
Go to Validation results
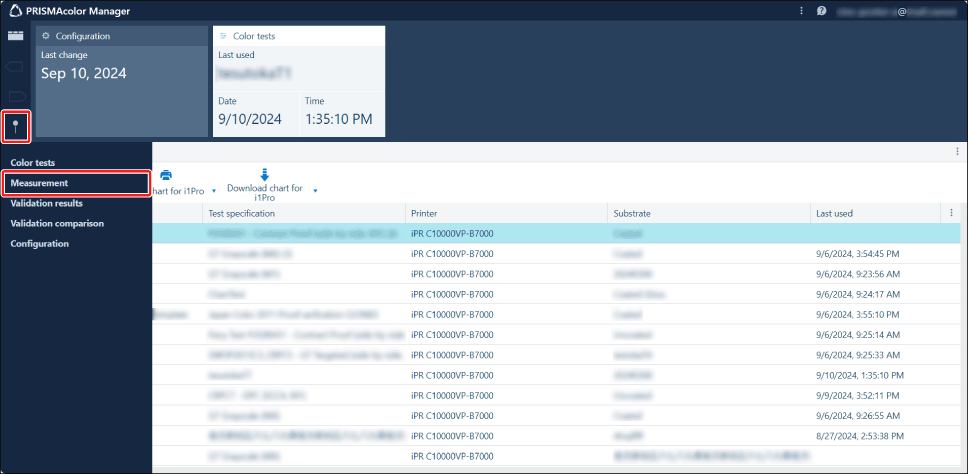pyautogui.click(x=46, y=203)
